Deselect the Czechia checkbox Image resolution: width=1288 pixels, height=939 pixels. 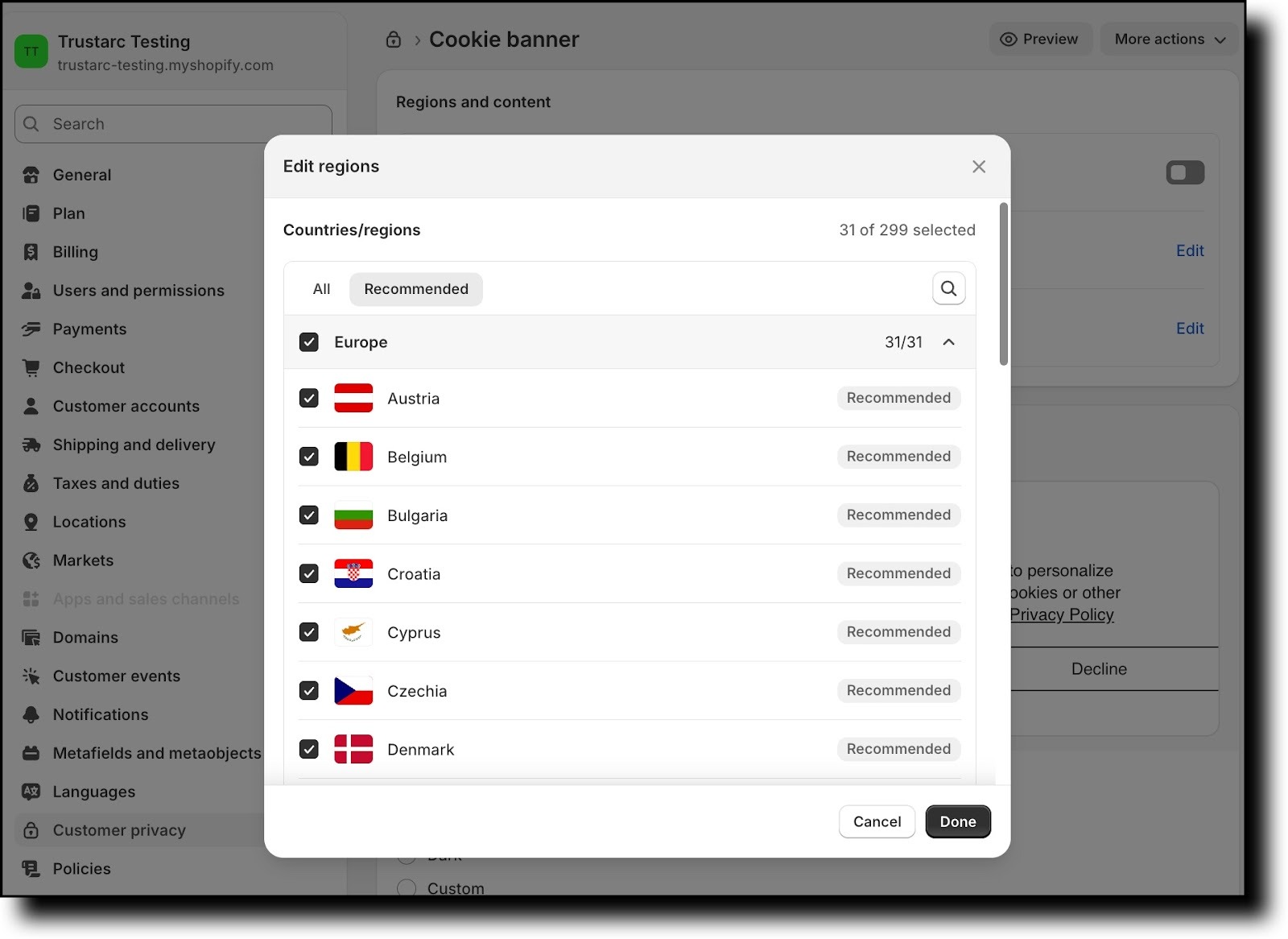click(309, 690)
